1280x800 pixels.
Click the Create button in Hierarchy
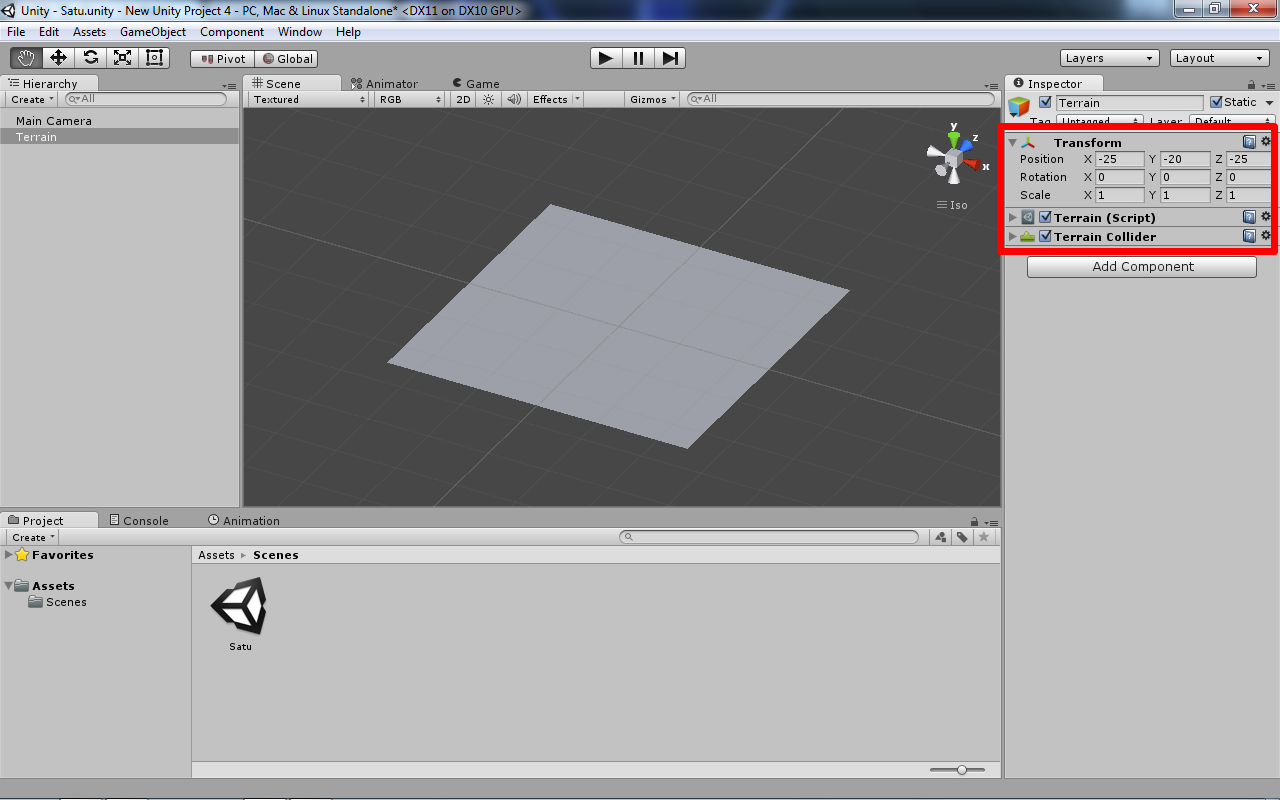[x=30, y=99]
